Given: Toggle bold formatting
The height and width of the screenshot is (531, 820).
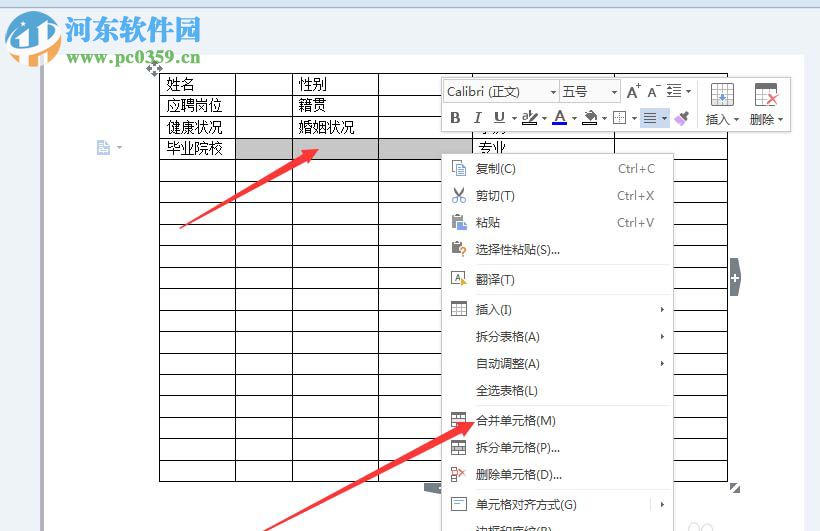Looking at the screenshot, I should (455, 118).
